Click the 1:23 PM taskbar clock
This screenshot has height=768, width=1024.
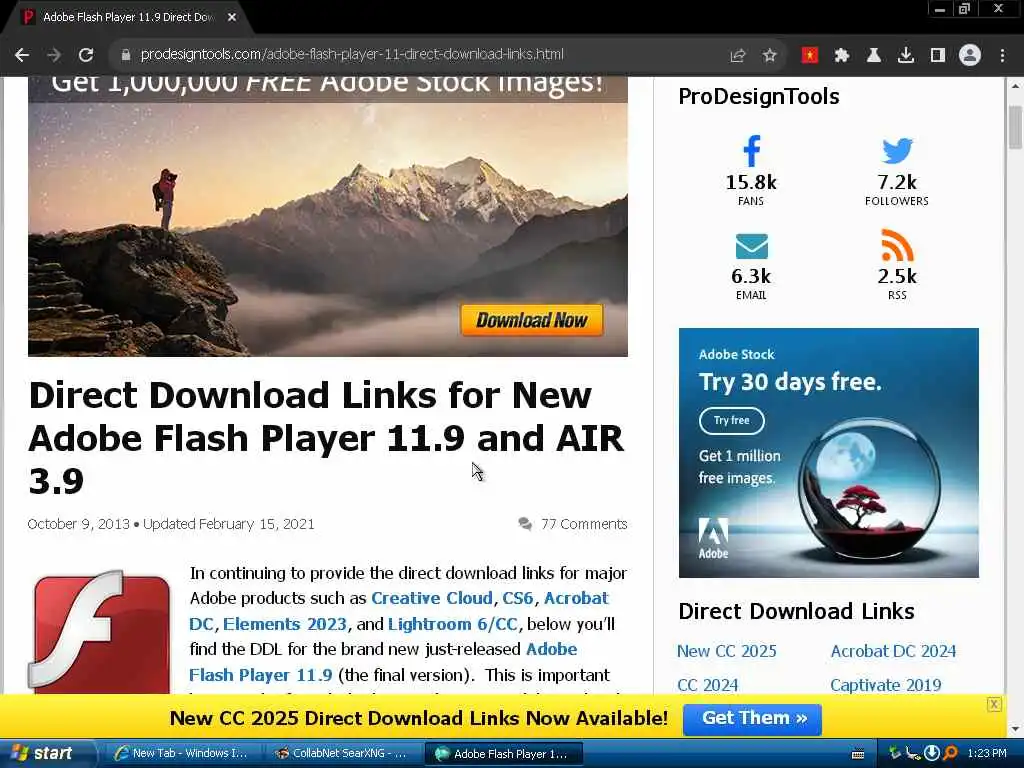point(987,754)
